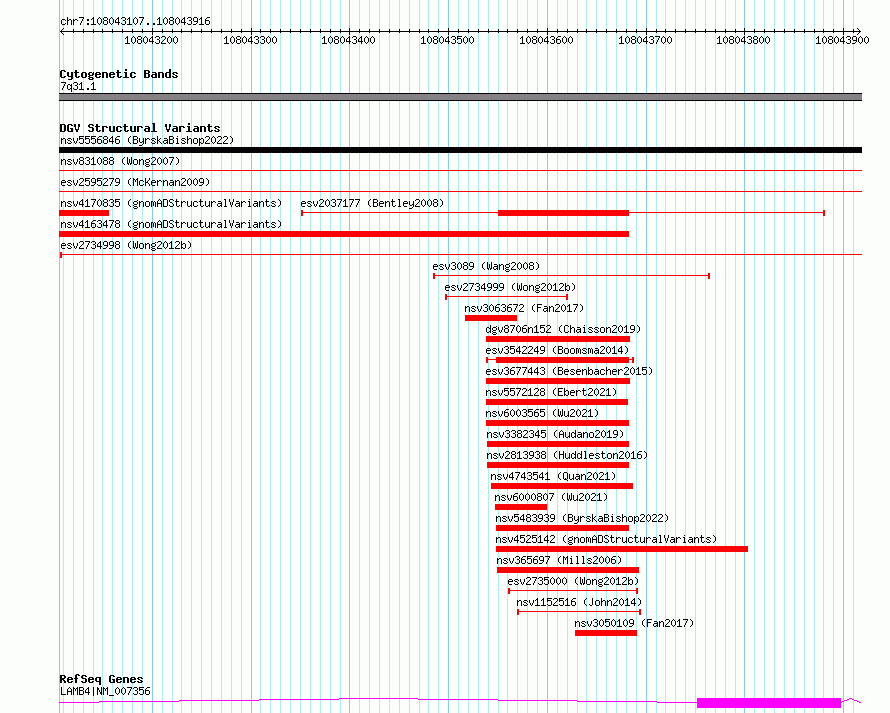
Task: Open the nsv3050109 (Fan2017) label
Action: pyautogui.click(x=633, y=623)
